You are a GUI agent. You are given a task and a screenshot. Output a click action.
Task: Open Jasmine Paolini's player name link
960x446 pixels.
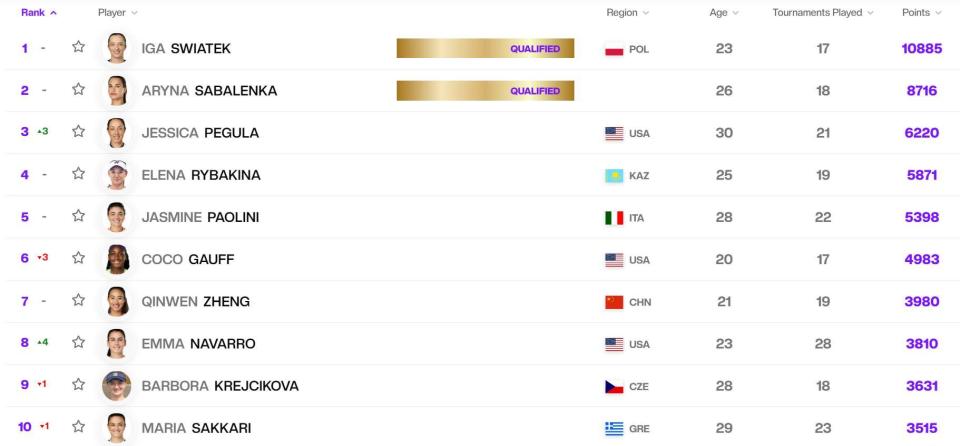pyautogui.click(x=200, y=217)
